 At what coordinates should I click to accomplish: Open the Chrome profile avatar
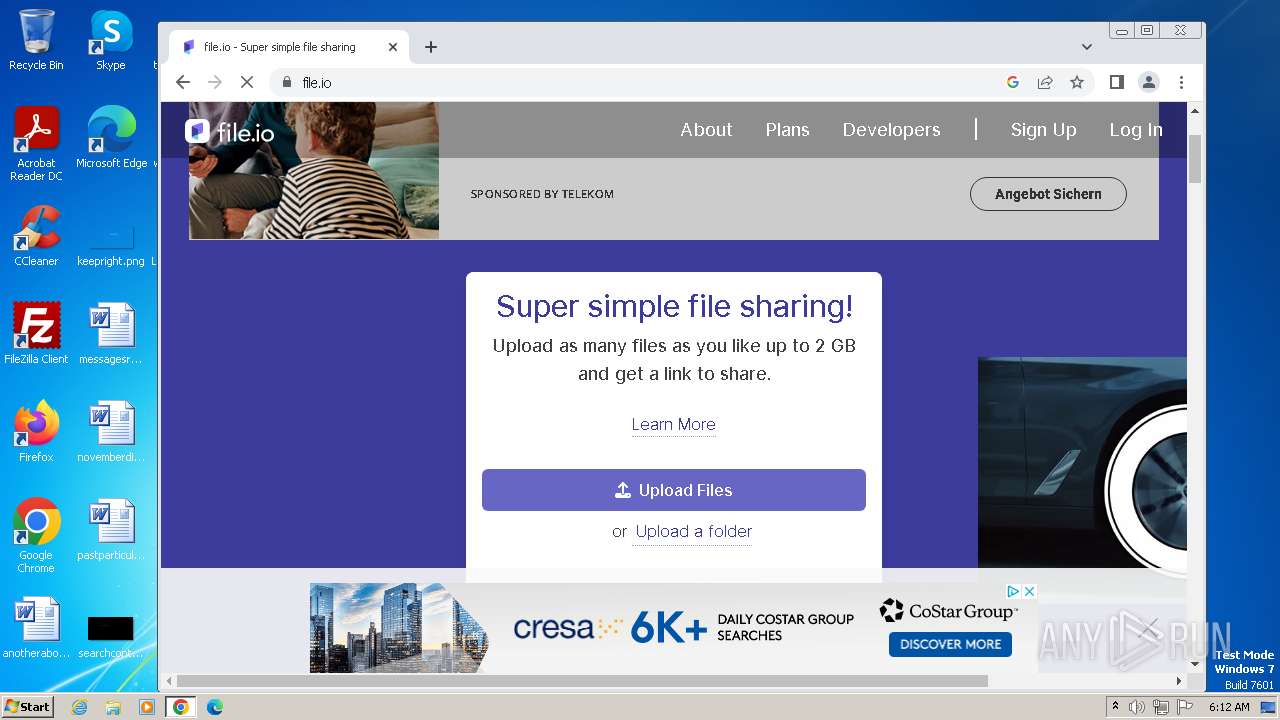[1149, 82]
